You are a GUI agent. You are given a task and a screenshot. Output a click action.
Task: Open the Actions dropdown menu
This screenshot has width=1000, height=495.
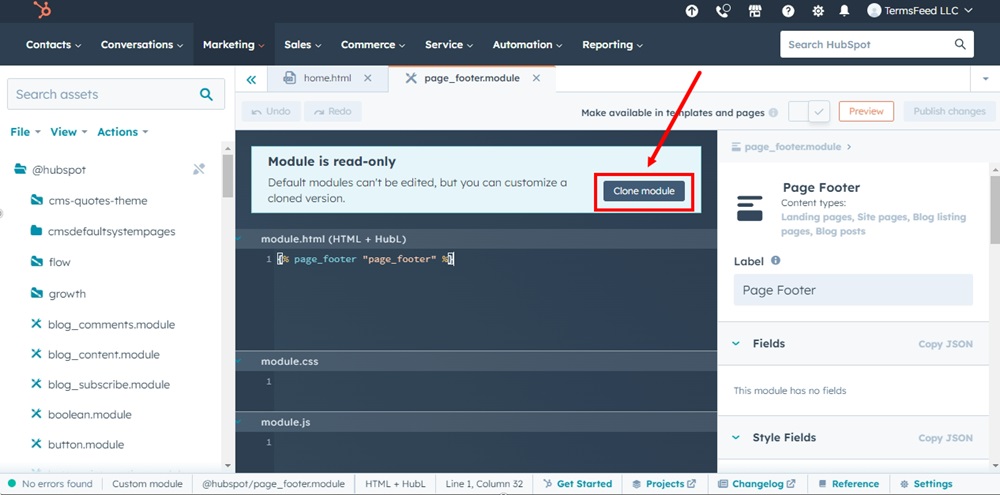point(122,132)
